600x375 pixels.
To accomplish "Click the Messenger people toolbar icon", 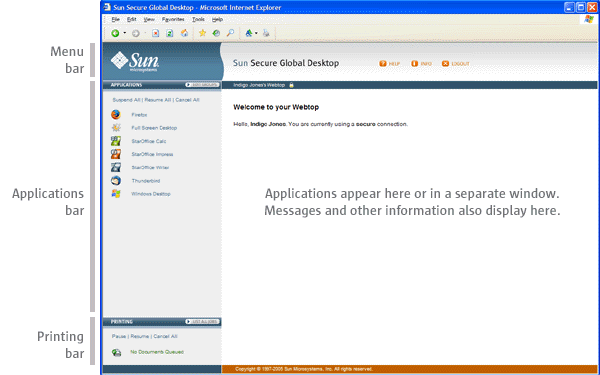I will 249,33.
